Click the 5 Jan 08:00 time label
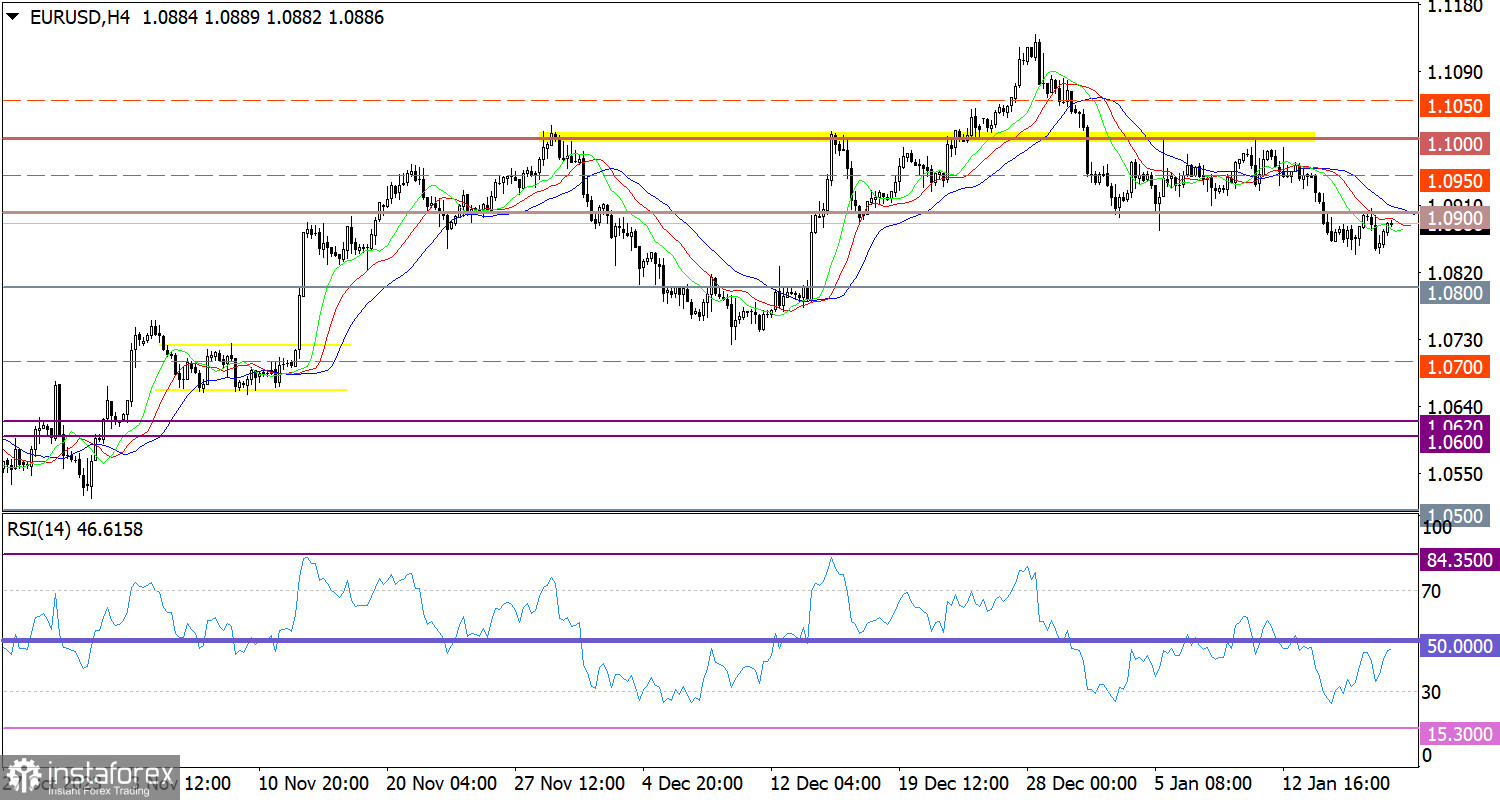 pyautogui.click(x=1203, y=782)
